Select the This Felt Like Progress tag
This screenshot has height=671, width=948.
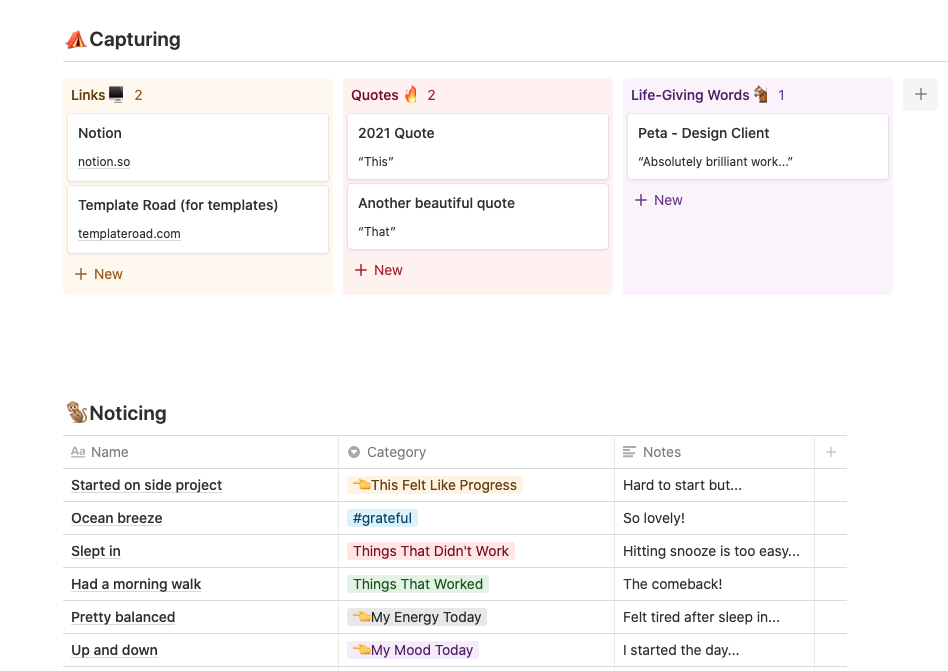point(434,485)
